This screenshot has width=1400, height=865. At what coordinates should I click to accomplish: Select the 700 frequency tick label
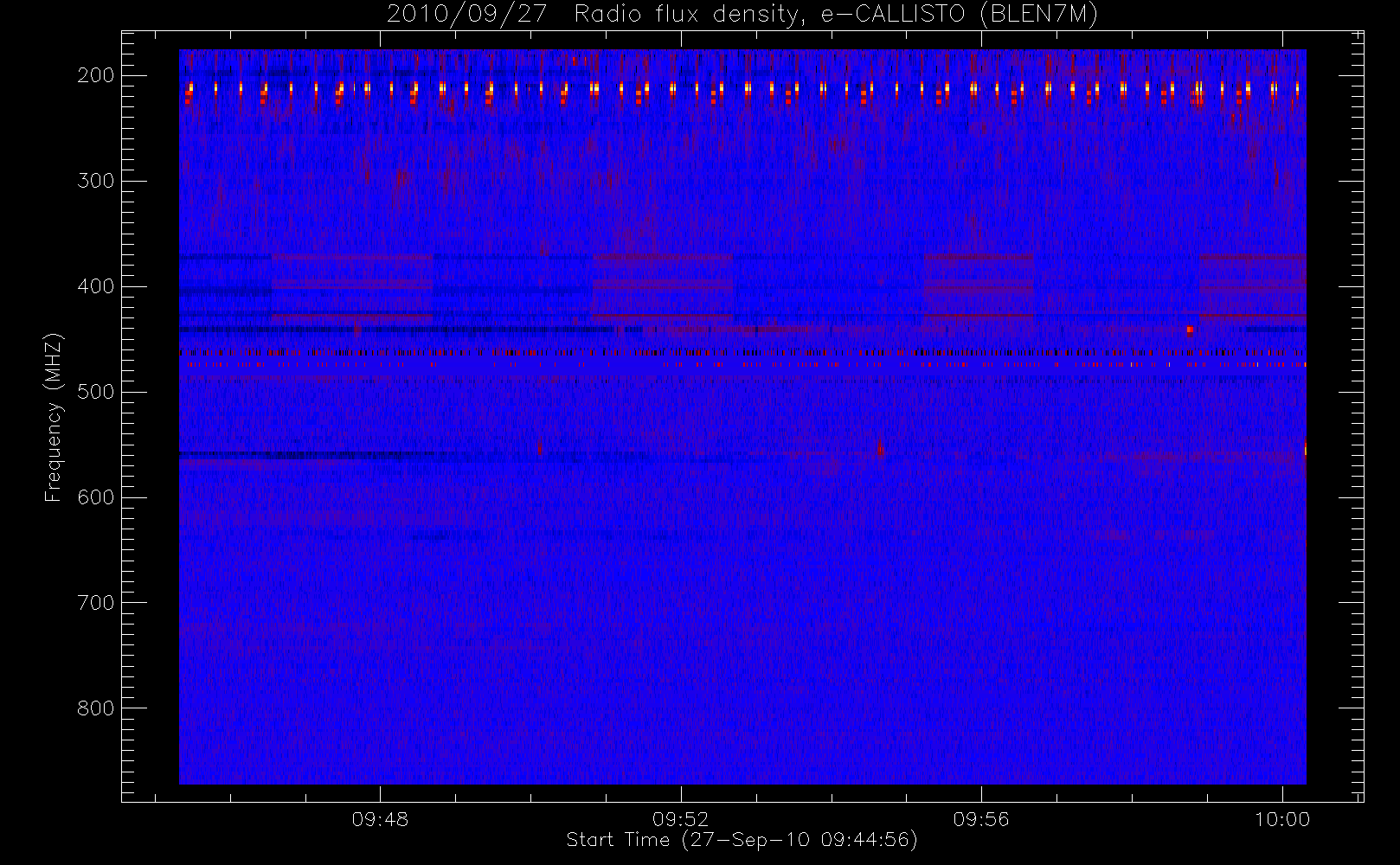[96, 603]
